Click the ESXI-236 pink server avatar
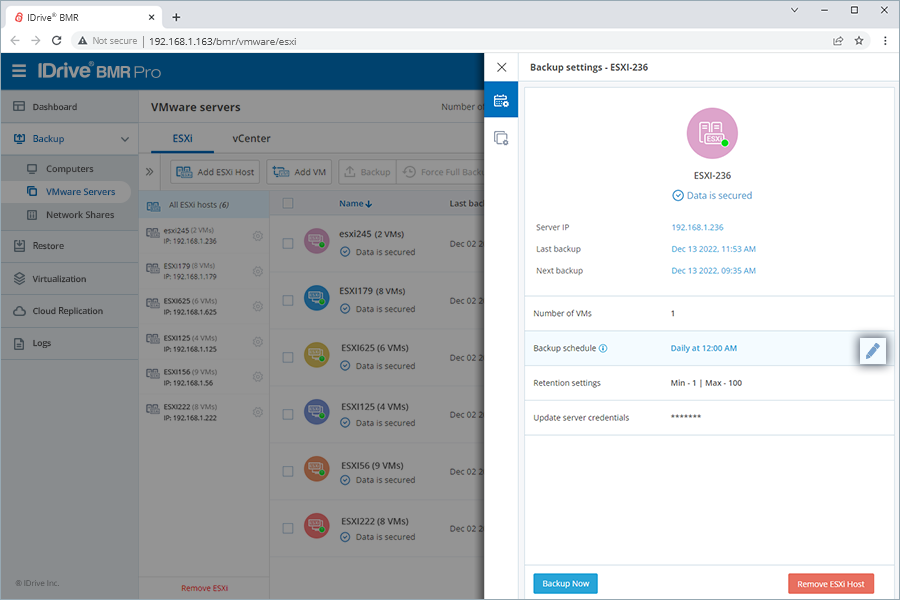This screenshot has height=600, width=900. 712,133
